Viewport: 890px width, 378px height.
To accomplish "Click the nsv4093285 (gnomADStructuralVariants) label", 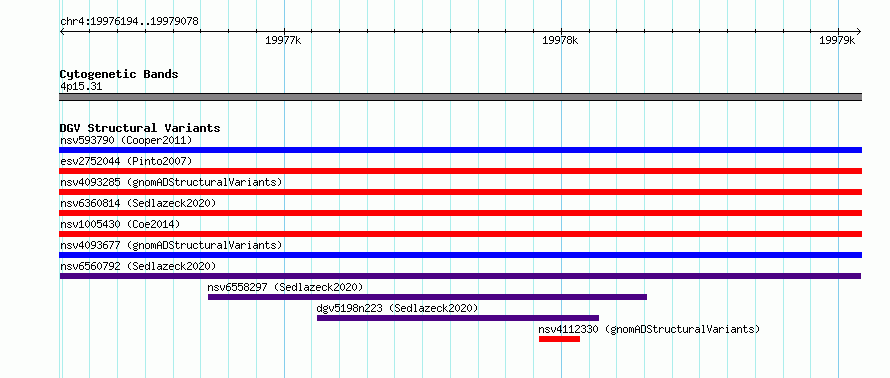I will (171, 182).
